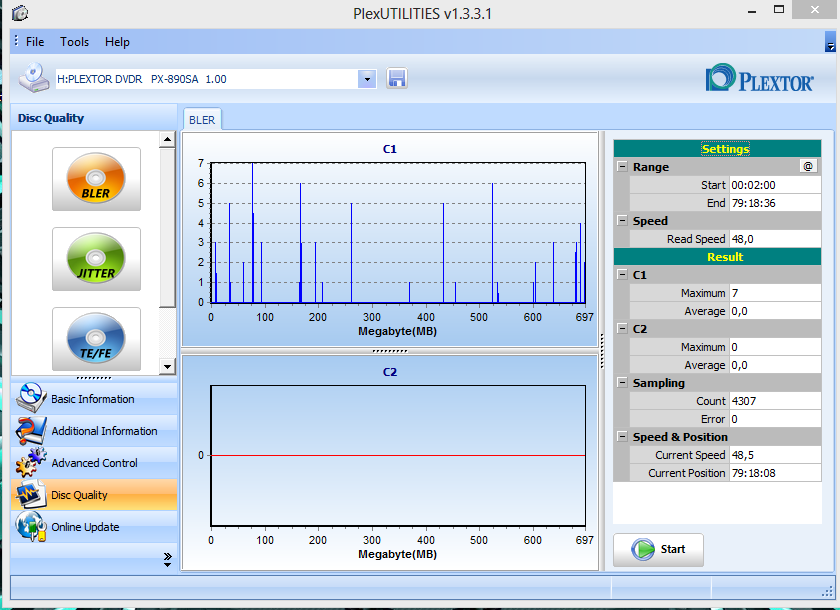The height and width of the screenshot is (610, 840).
Task: Select the JITTER disc test icon
Action: point(96,259)
